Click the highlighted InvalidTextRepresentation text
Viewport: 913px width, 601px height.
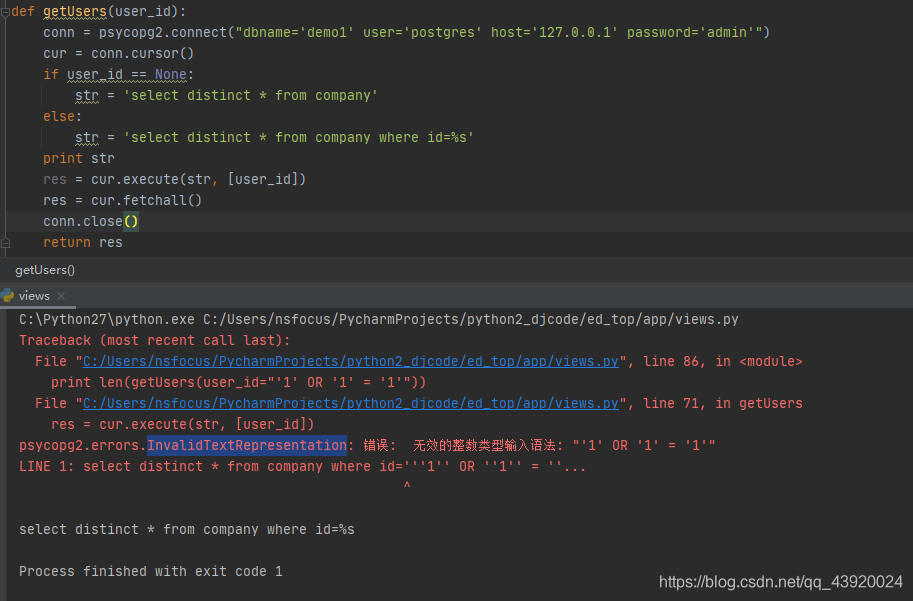(247, 446)
